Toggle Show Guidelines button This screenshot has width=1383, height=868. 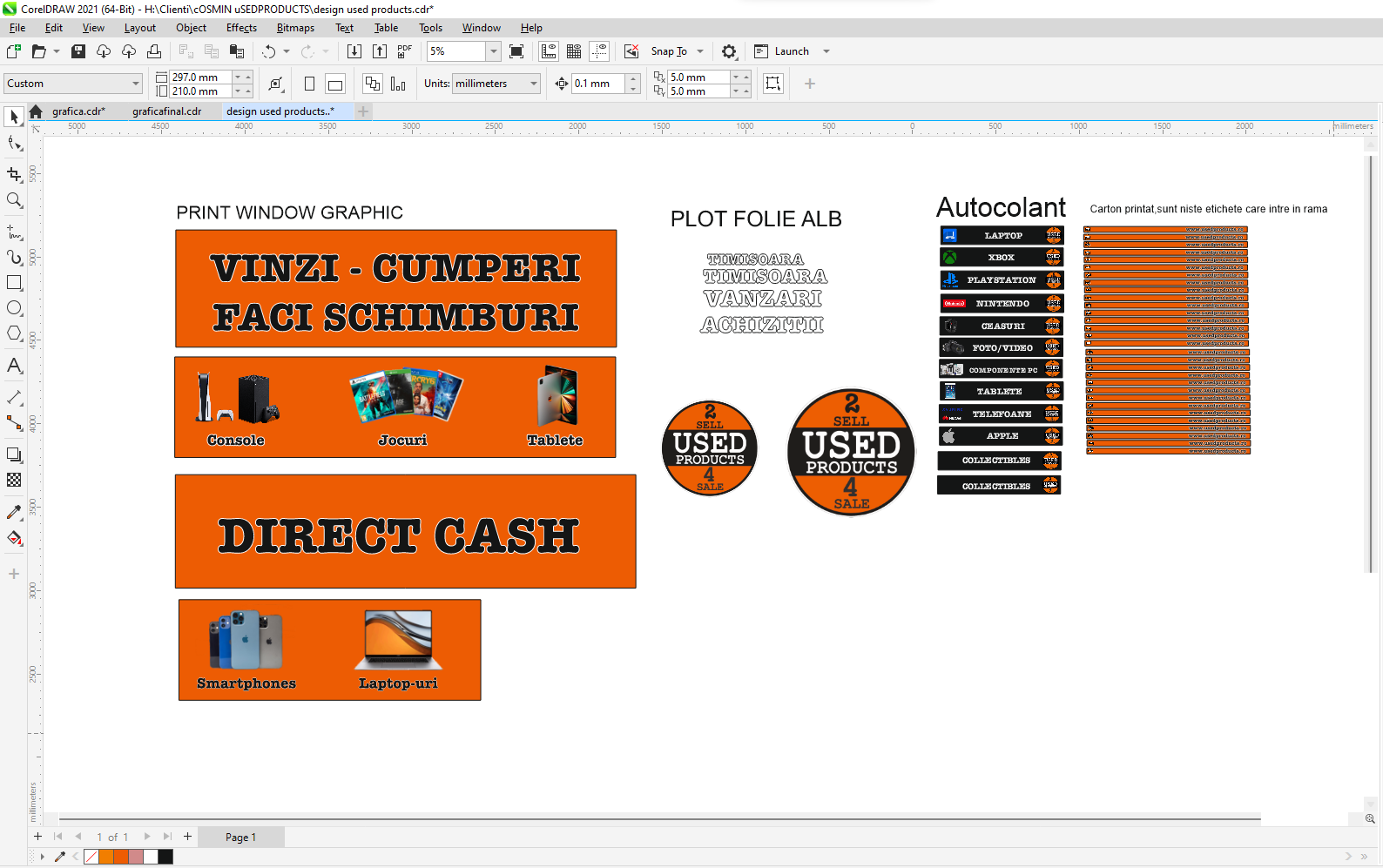(599, 51)
